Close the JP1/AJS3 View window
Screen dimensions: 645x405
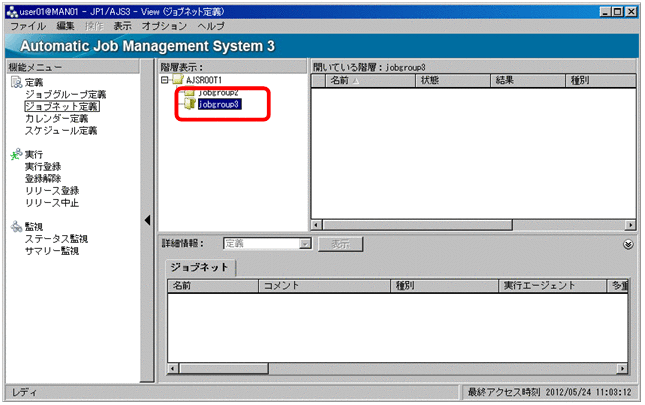coord(631,12)
